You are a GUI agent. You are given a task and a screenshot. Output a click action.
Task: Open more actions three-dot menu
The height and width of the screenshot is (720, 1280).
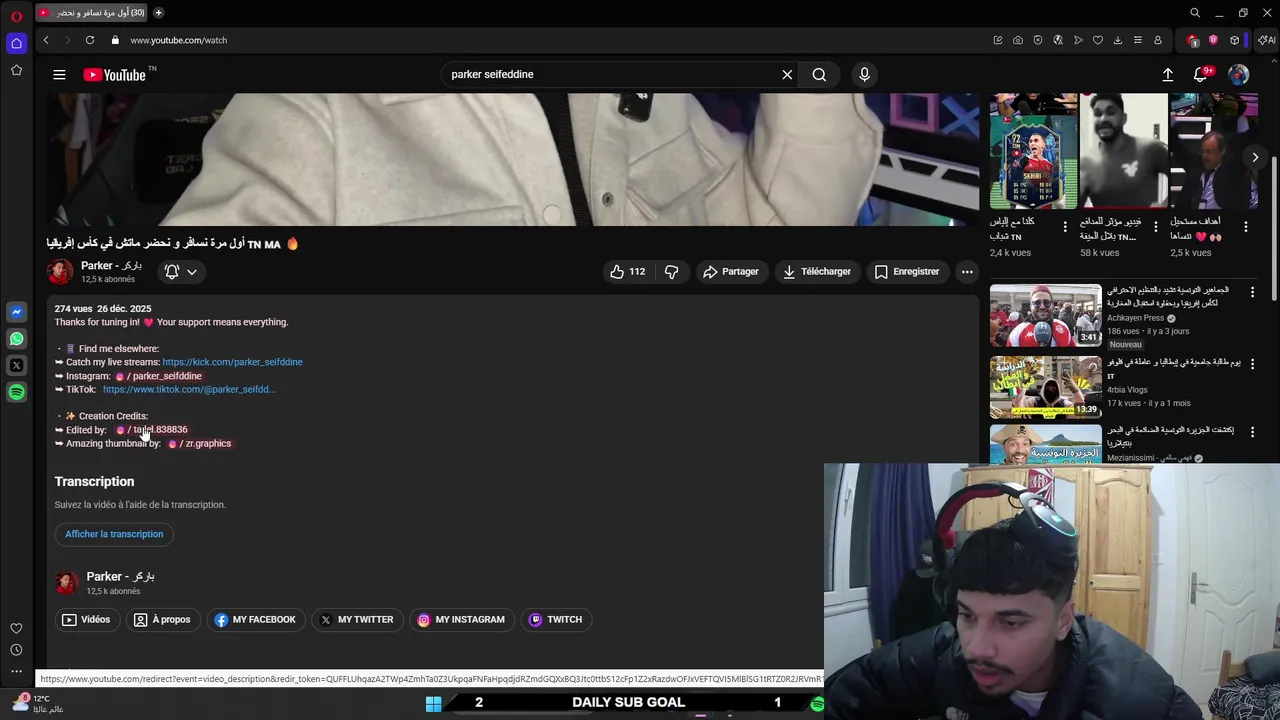click(x=967, y=272)
